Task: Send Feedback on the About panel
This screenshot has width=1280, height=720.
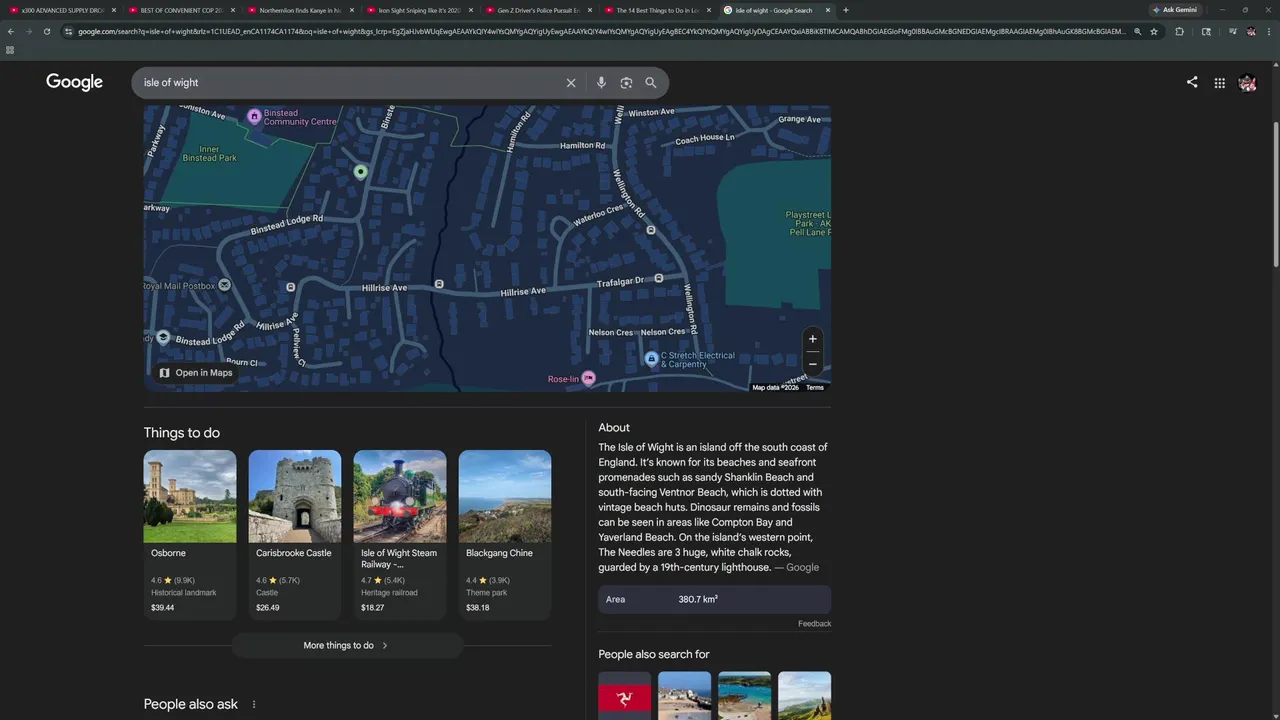Action: [x=814, y=624]
